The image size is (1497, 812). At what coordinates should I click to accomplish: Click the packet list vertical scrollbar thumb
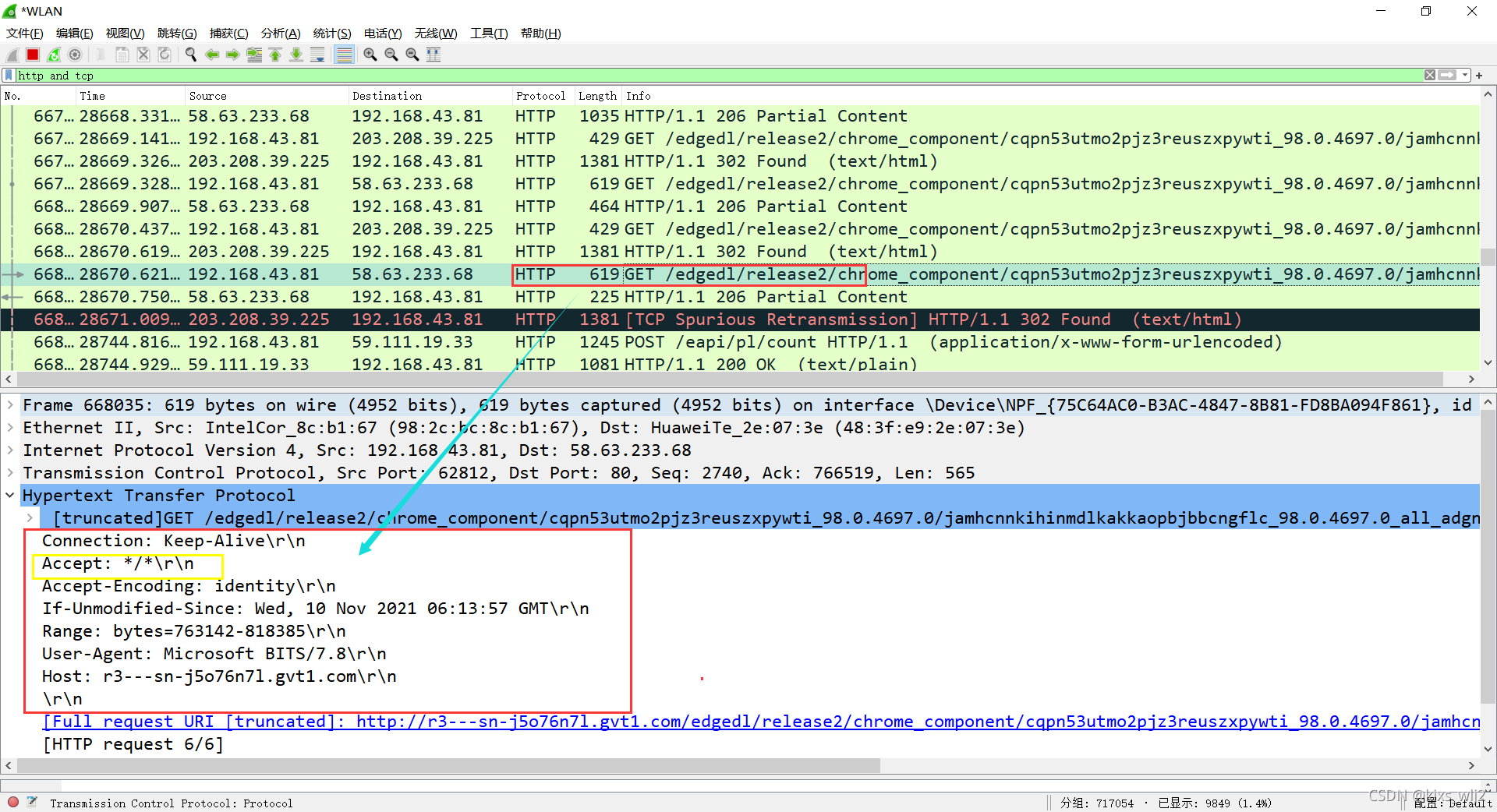[1488, 257]
